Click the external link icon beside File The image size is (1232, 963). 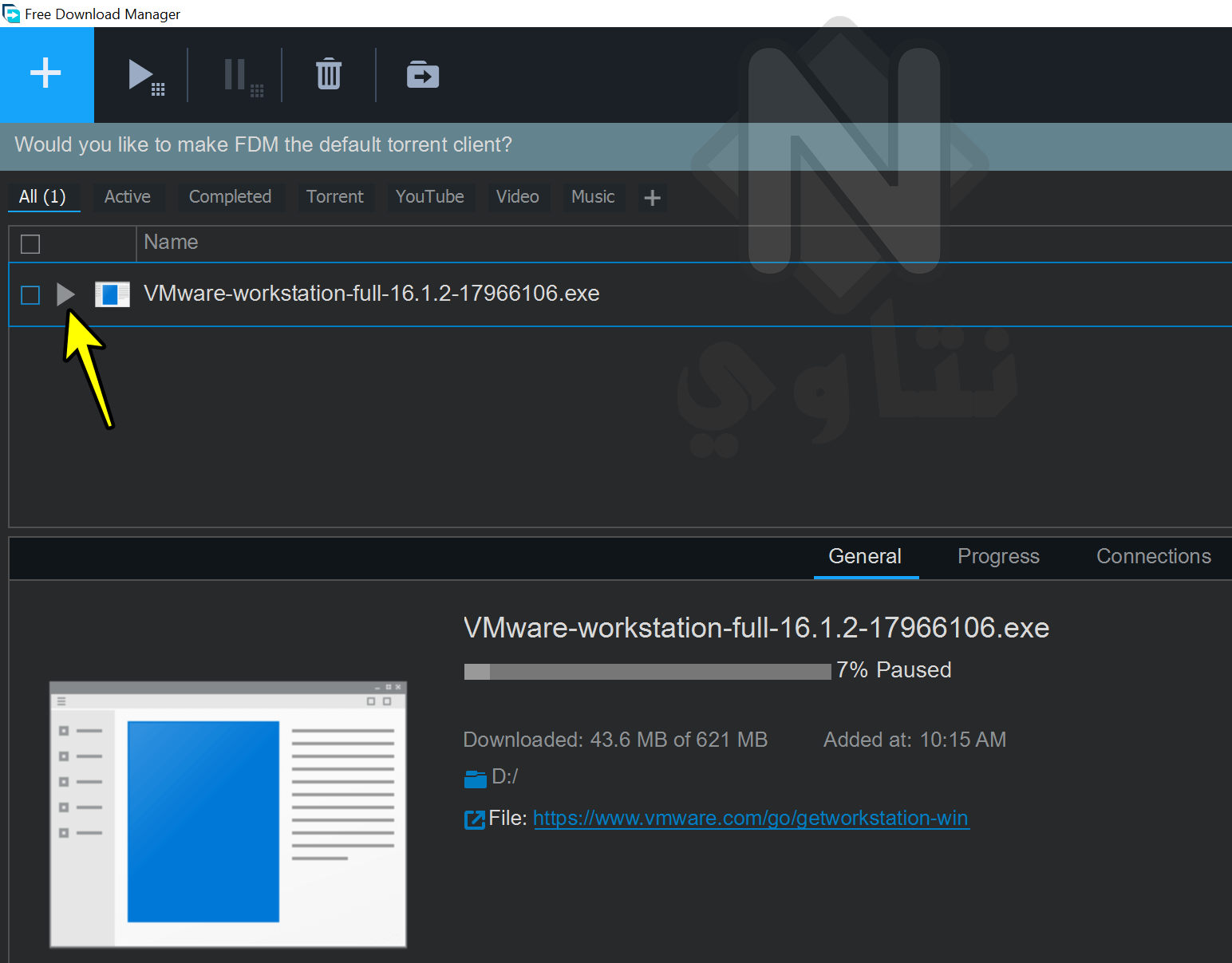click(475, 819)
